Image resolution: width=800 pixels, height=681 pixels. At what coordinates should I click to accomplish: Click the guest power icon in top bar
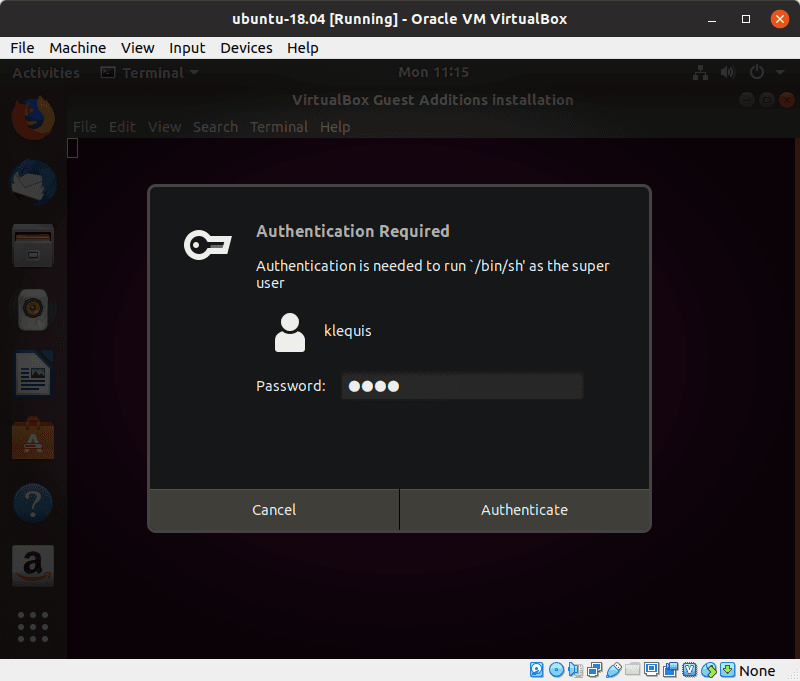[757, 72]
